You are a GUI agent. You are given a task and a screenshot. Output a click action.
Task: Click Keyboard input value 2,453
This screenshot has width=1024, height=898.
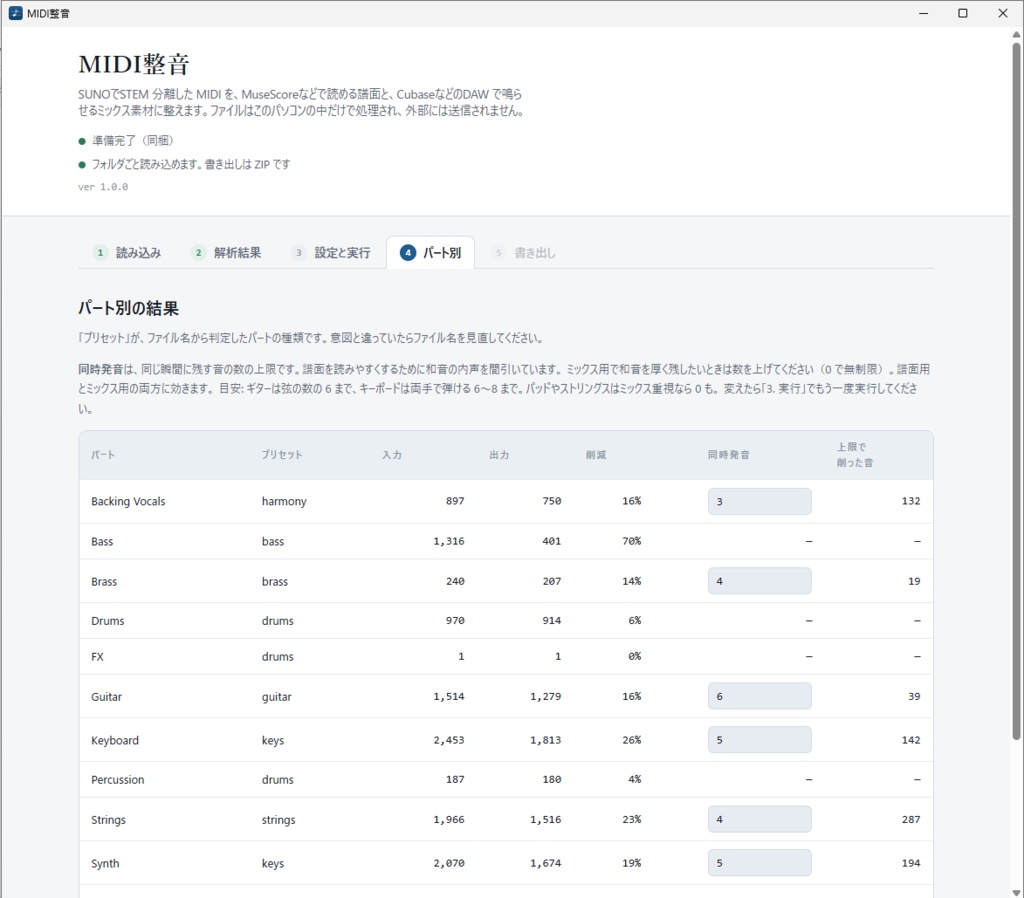(449, 740)
